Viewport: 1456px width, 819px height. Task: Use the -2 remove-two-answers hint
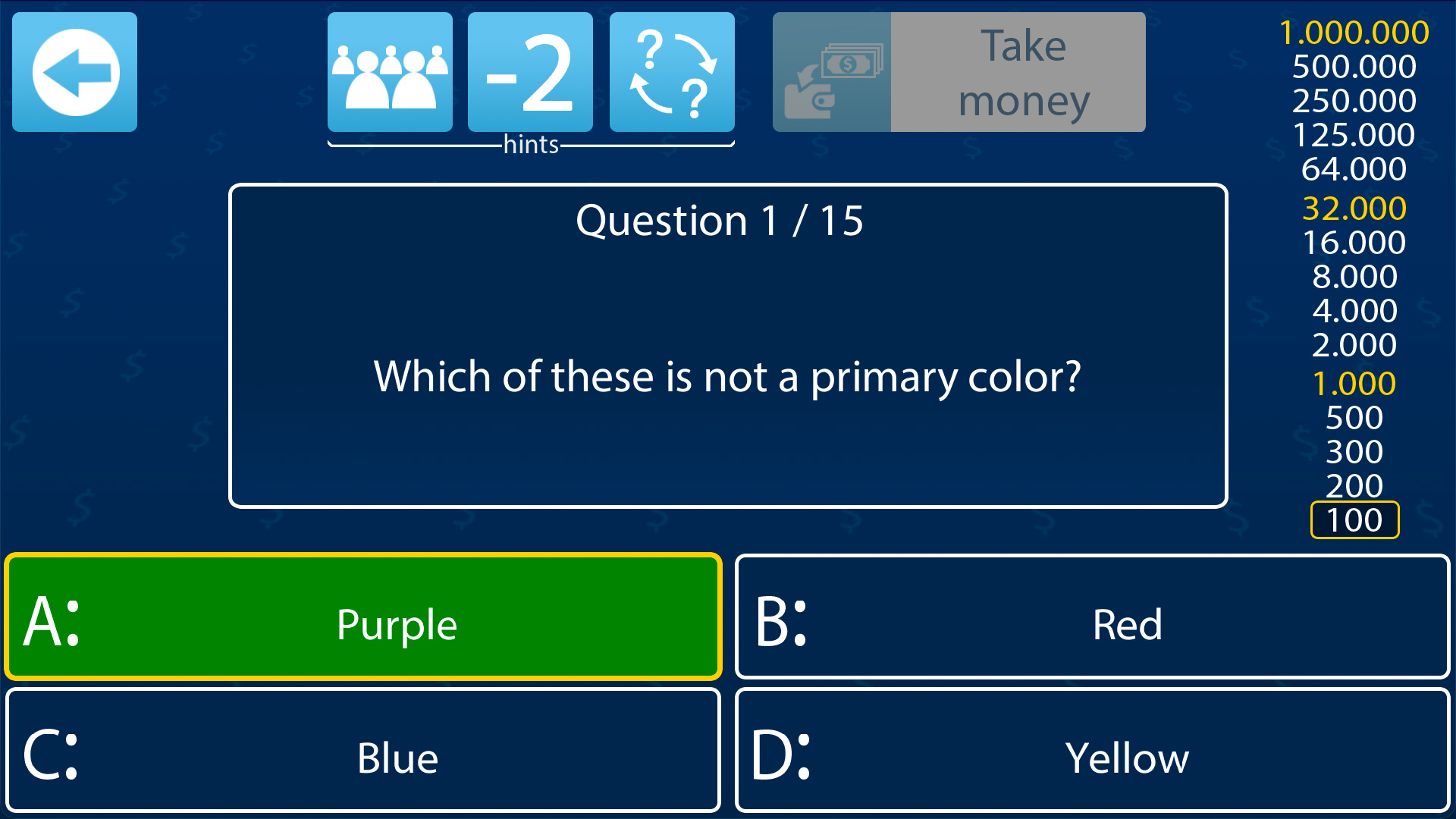click(530, 72)
